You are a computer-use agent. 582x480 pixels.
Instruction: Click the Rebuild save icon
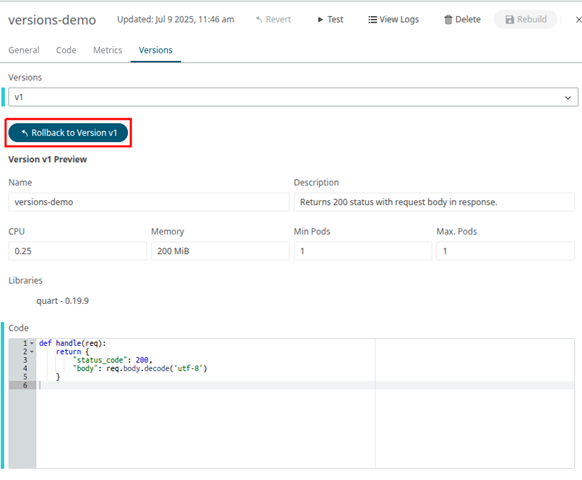pyautogui.click(x=510, y=20)
